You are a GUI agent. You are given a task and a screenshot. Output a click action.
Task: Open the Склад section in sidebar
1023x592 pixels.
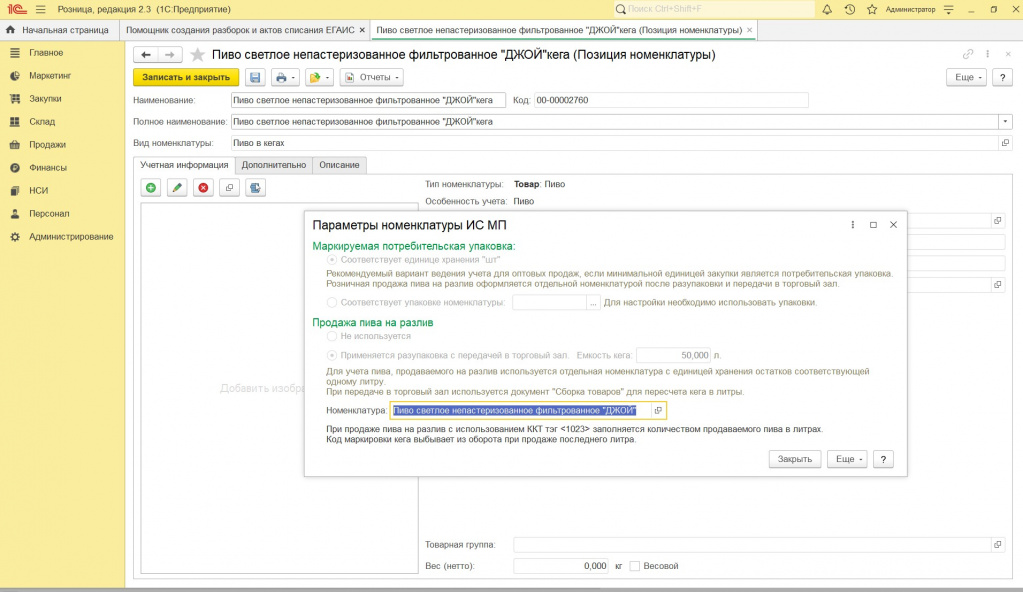42,121
